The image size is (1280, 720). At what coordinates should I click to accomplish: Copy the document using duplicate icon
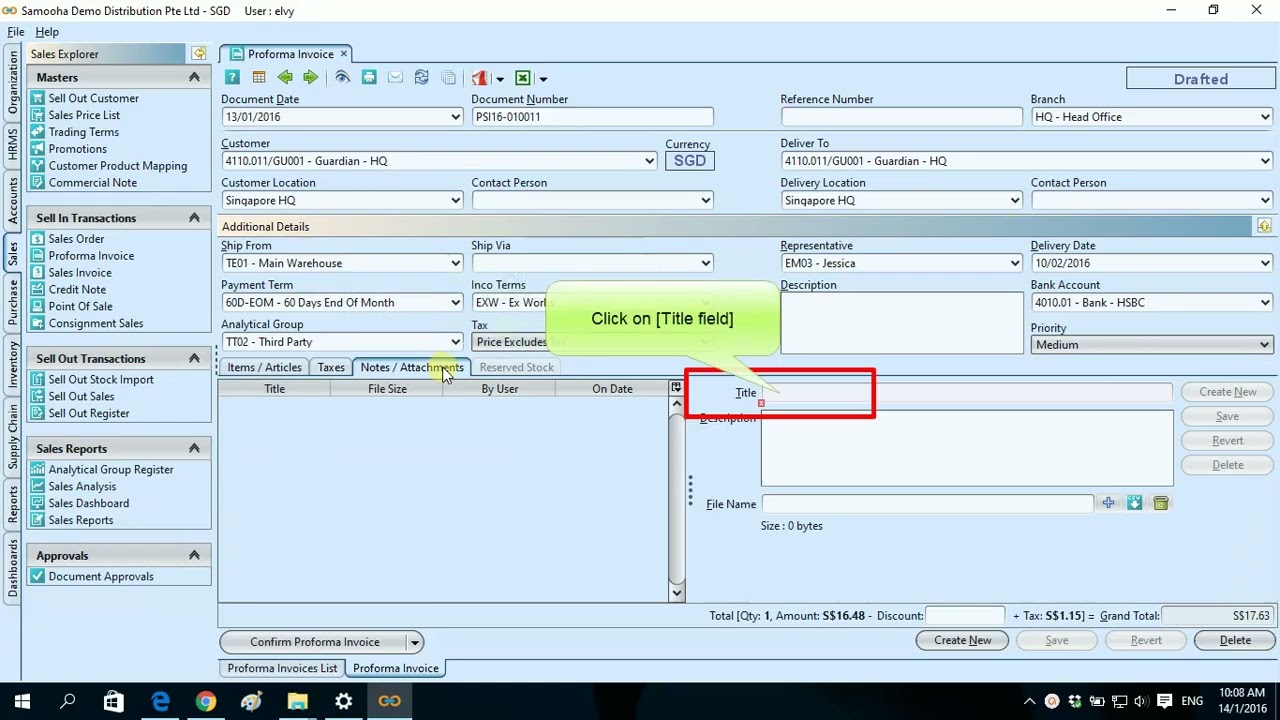(448, 78)
